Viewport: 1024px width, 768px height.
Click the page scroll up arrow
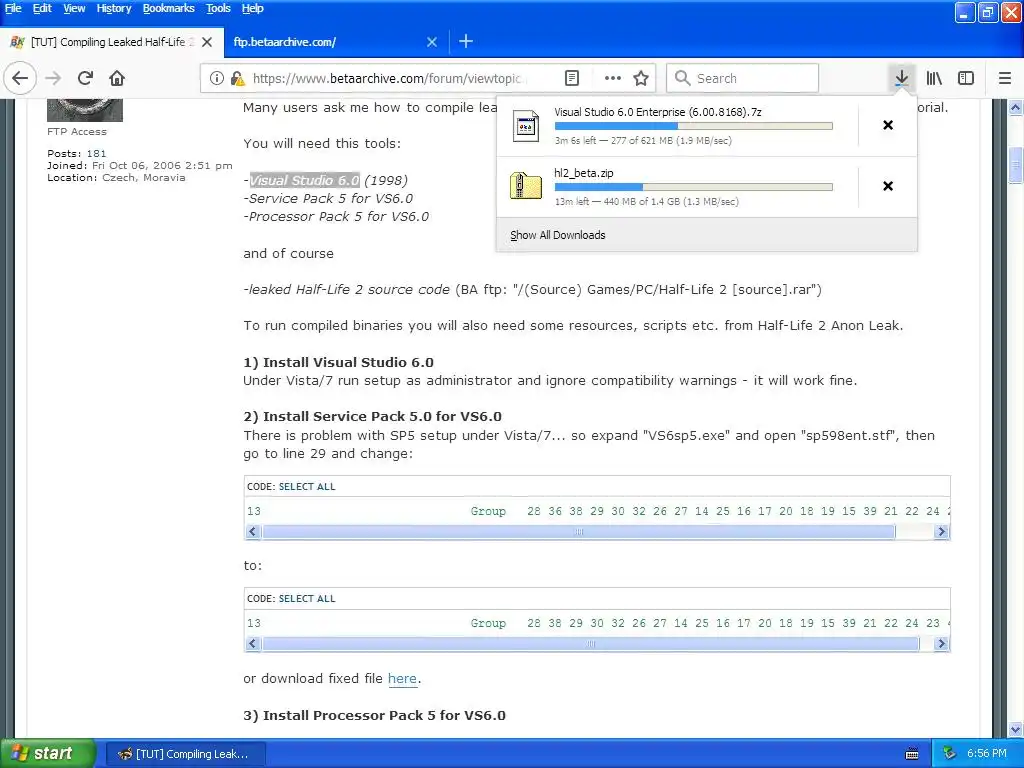click(x=1016, y=107)
